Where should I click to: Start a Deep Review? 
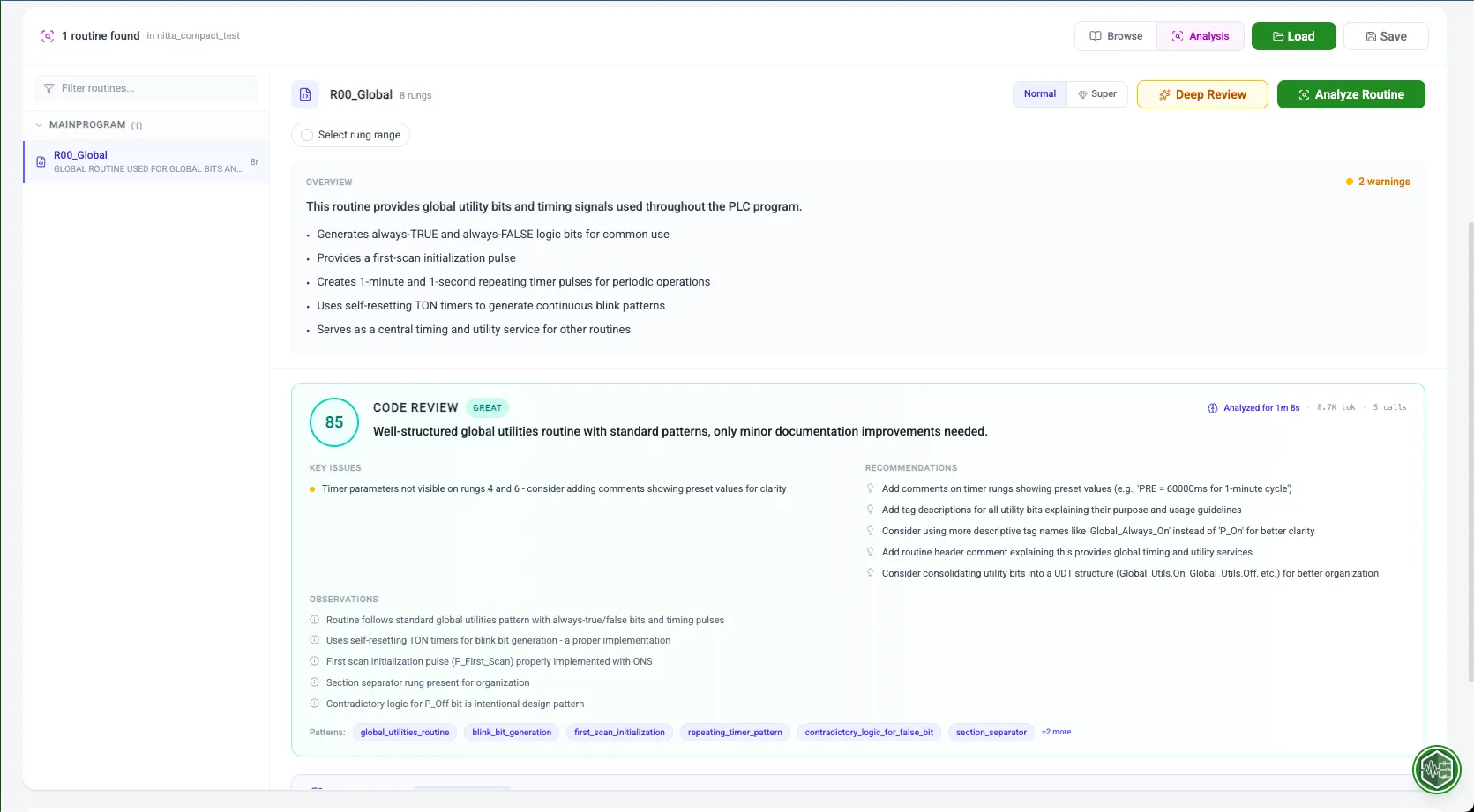[1202, 94]
